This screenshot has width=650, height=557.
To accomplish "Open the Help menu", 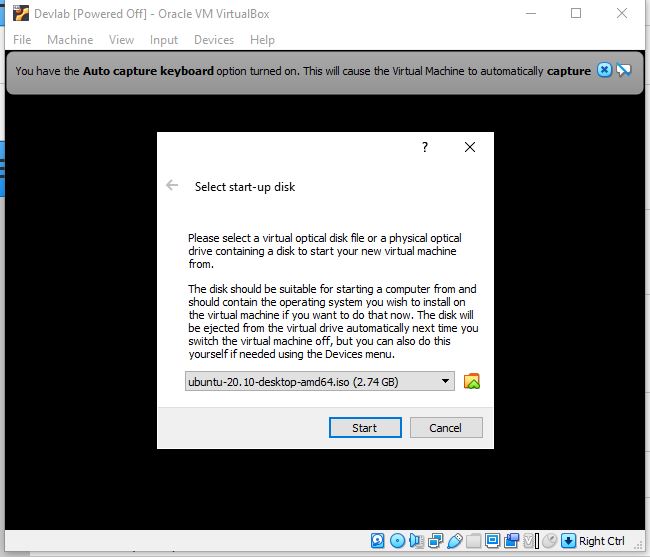I will pyautogui.click(x=262, y=40).
